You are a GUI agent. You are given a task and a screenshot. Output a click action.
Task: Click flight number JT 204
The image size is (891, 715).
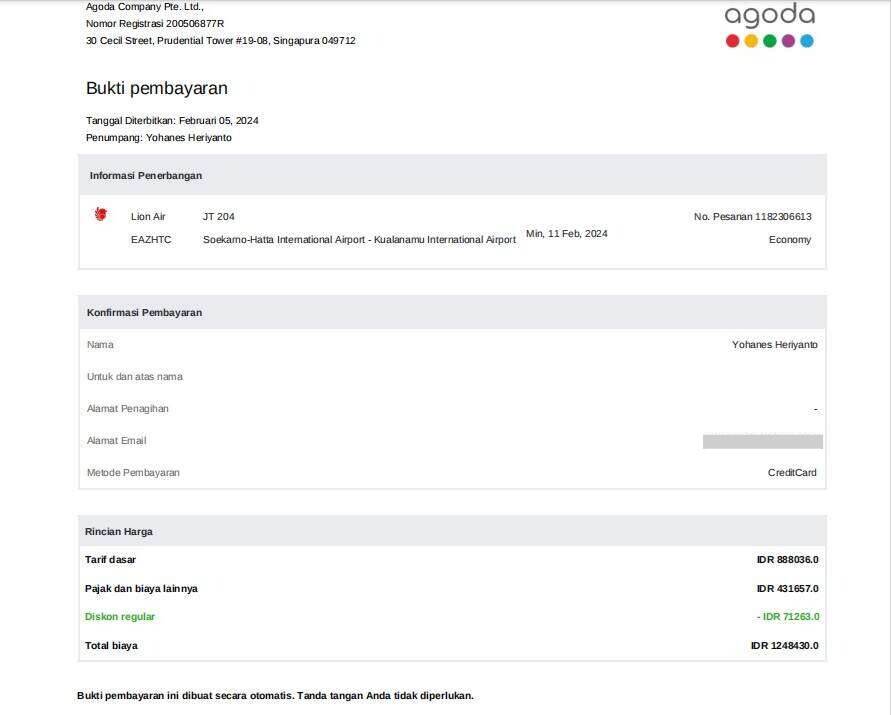pyautogui.click(x=218, y=217)
